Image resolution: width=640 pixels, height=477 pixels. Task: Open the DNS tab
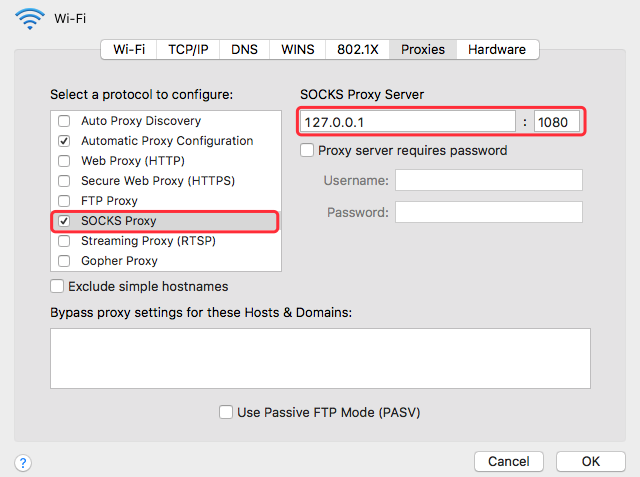246,49
